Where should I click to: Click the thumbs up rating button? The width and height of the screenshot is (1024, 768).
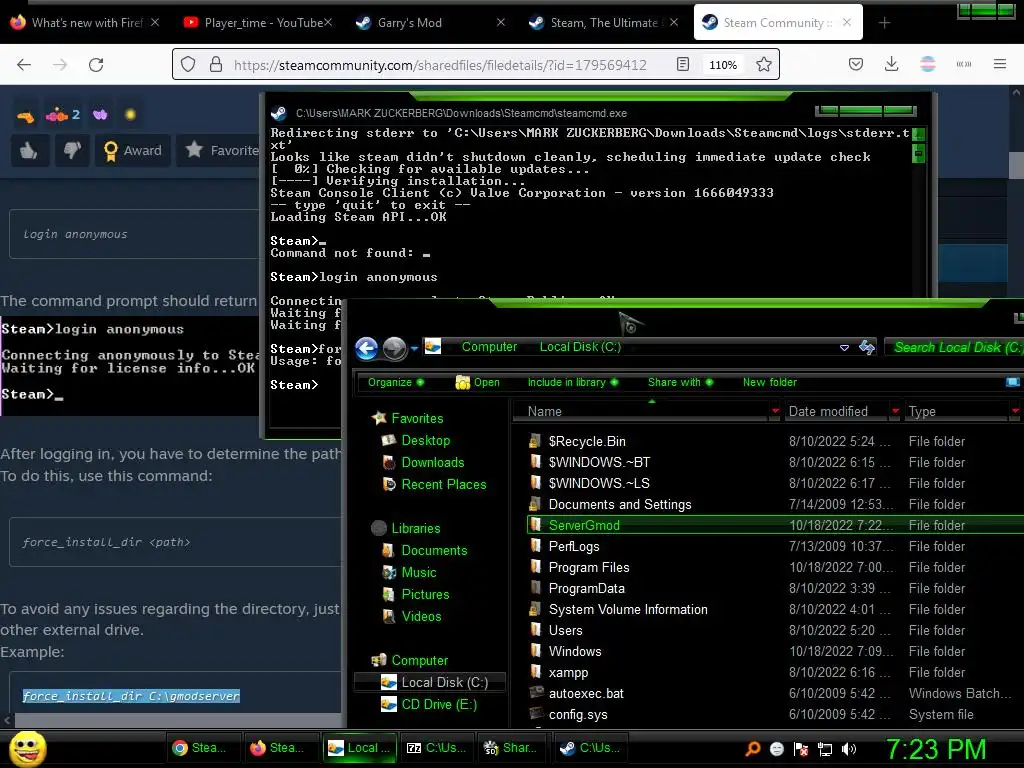pyautogui.click(x=29, y=150)
